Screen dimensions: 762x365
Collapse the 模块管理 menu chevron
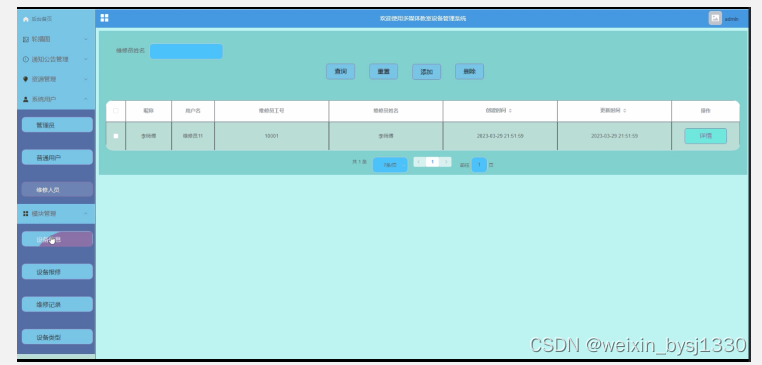(86, 213)
